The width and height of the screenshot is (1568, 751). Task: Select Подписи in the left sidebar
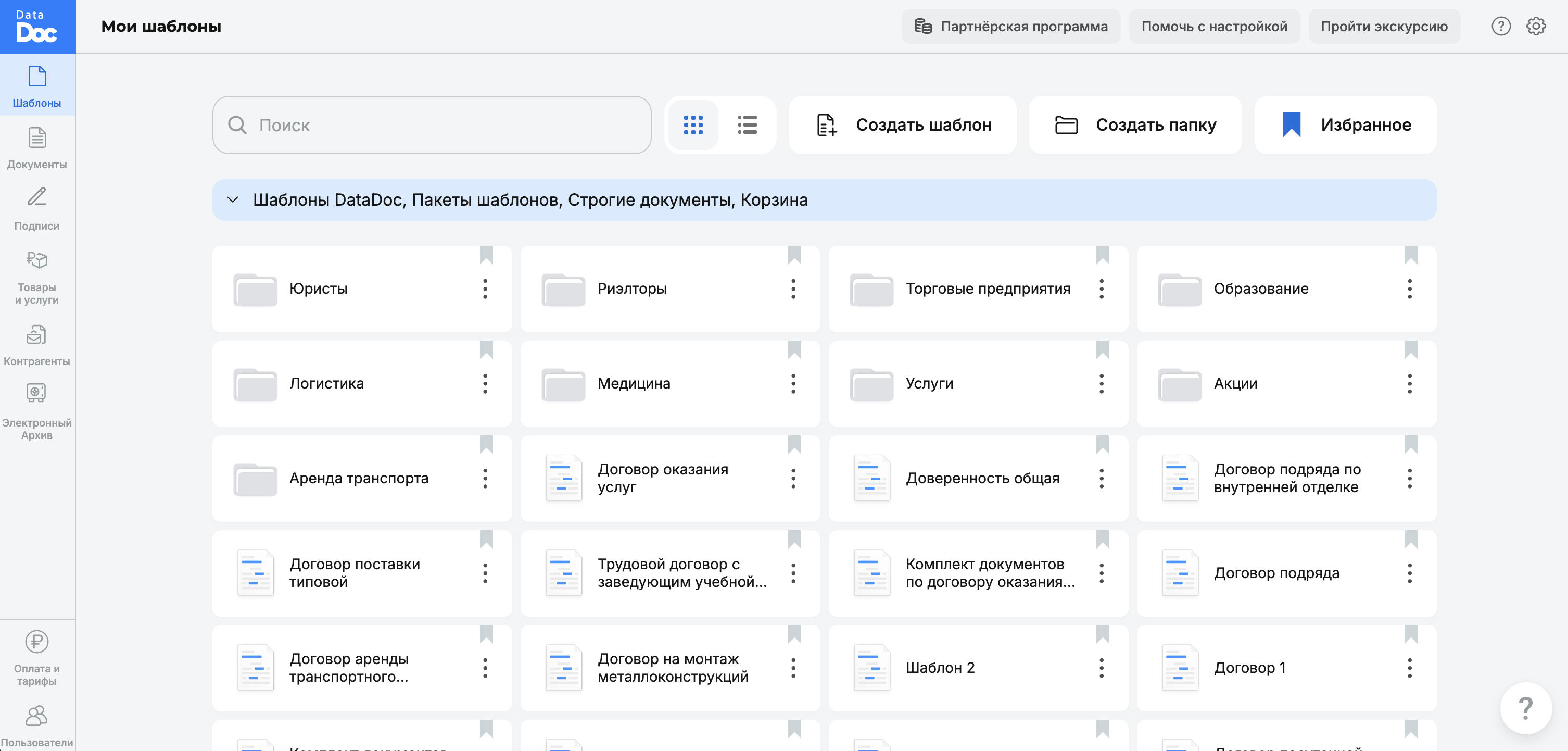point(37,209)
